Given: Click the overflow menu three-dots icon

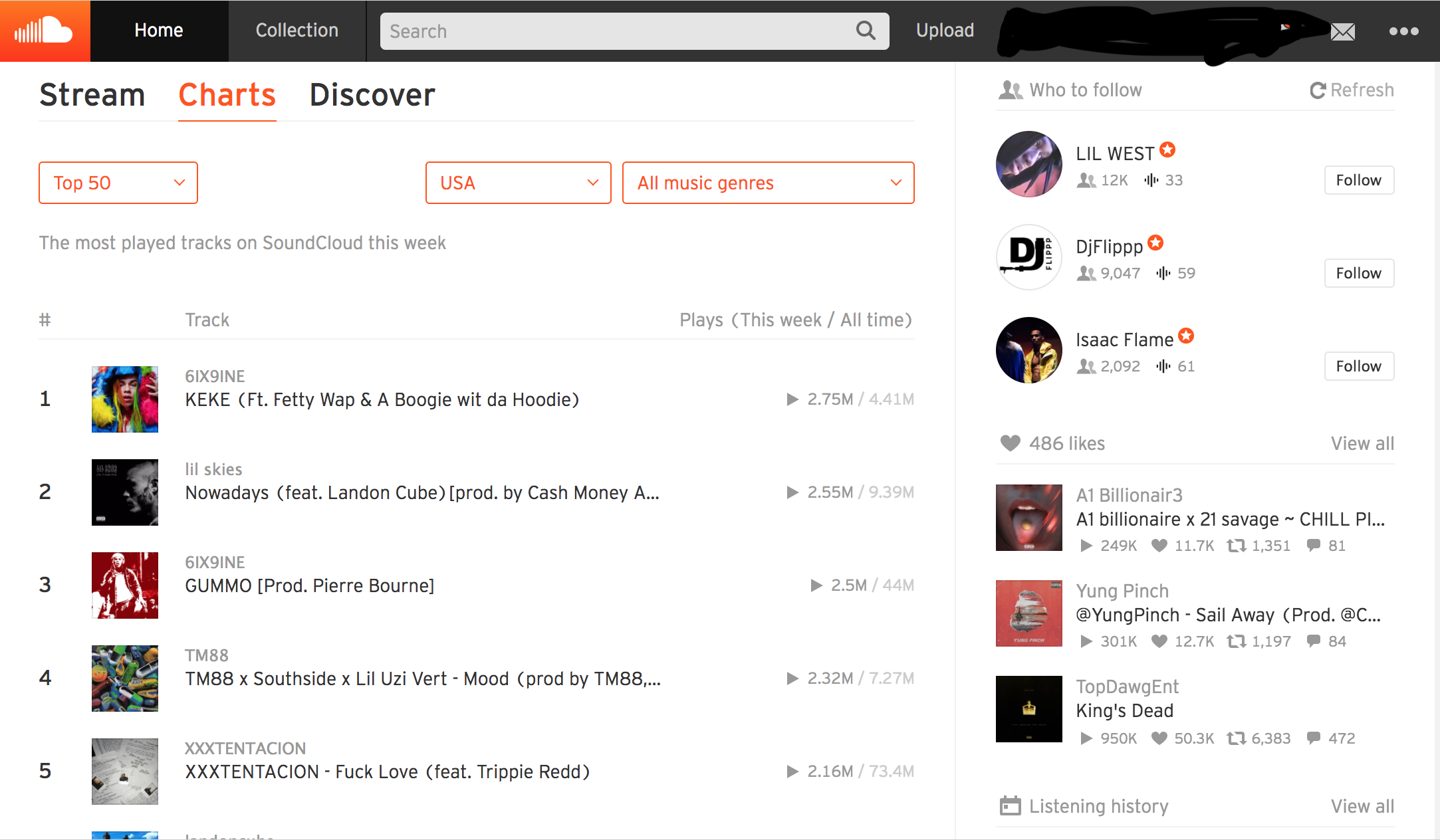Looking at the screenshot, I should click(x=1405, y=30).
